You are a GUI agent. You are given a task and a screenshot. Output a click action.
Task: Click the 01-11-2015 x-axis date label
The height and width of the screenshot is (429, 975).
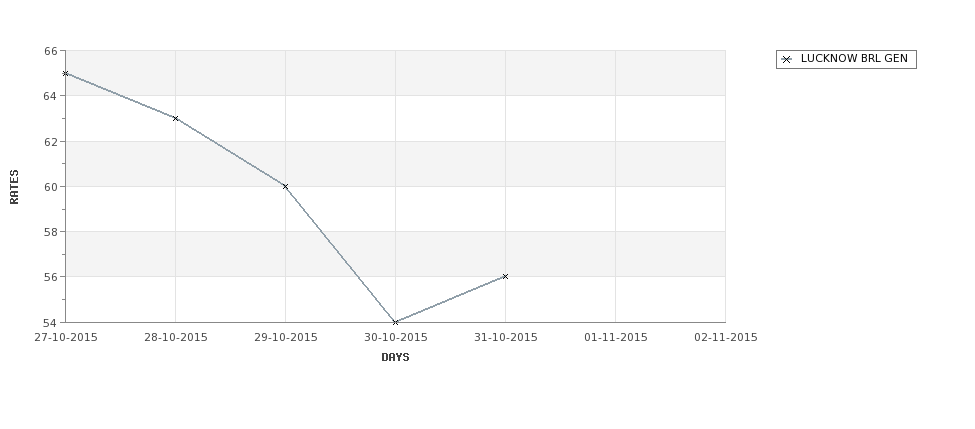(x=616, y=338)
